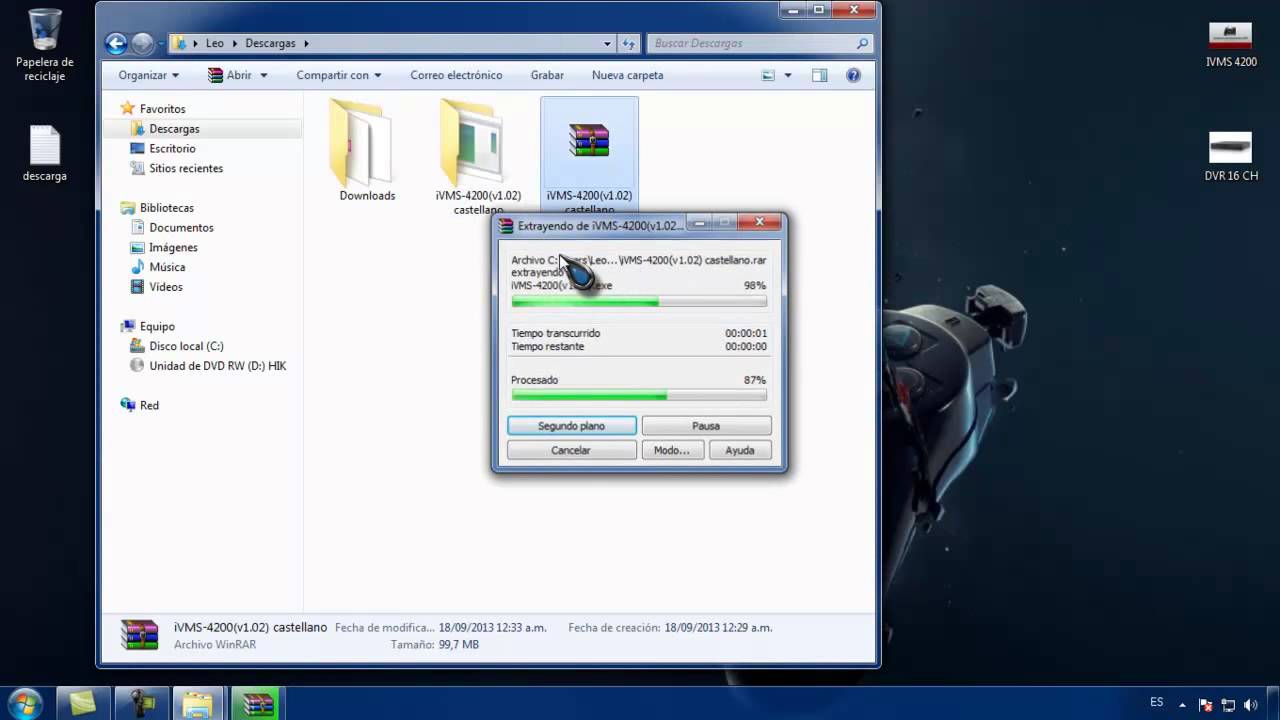Go forward with Explorer forward arrow
Screen dimensions: 1280x720
pos(142,43)
